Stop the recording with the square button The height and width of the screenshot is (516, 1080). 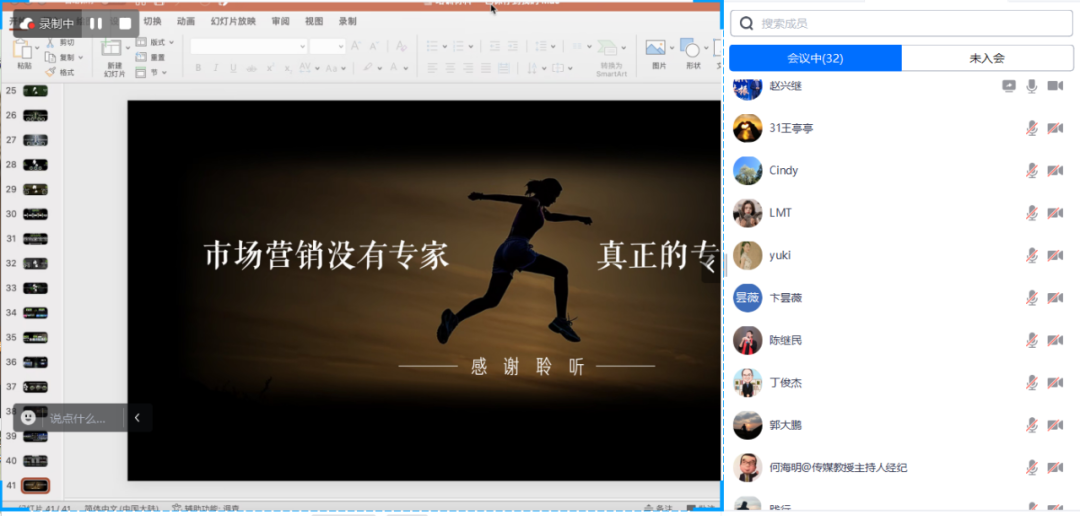click(x=125, y=23)
